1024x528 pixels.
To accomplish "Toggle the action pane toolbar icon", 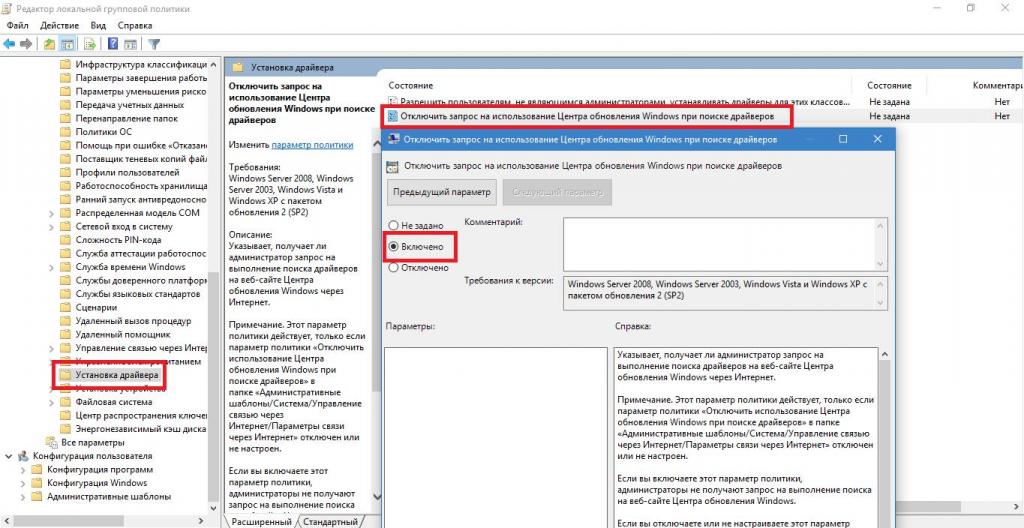I will coord(131,44).
